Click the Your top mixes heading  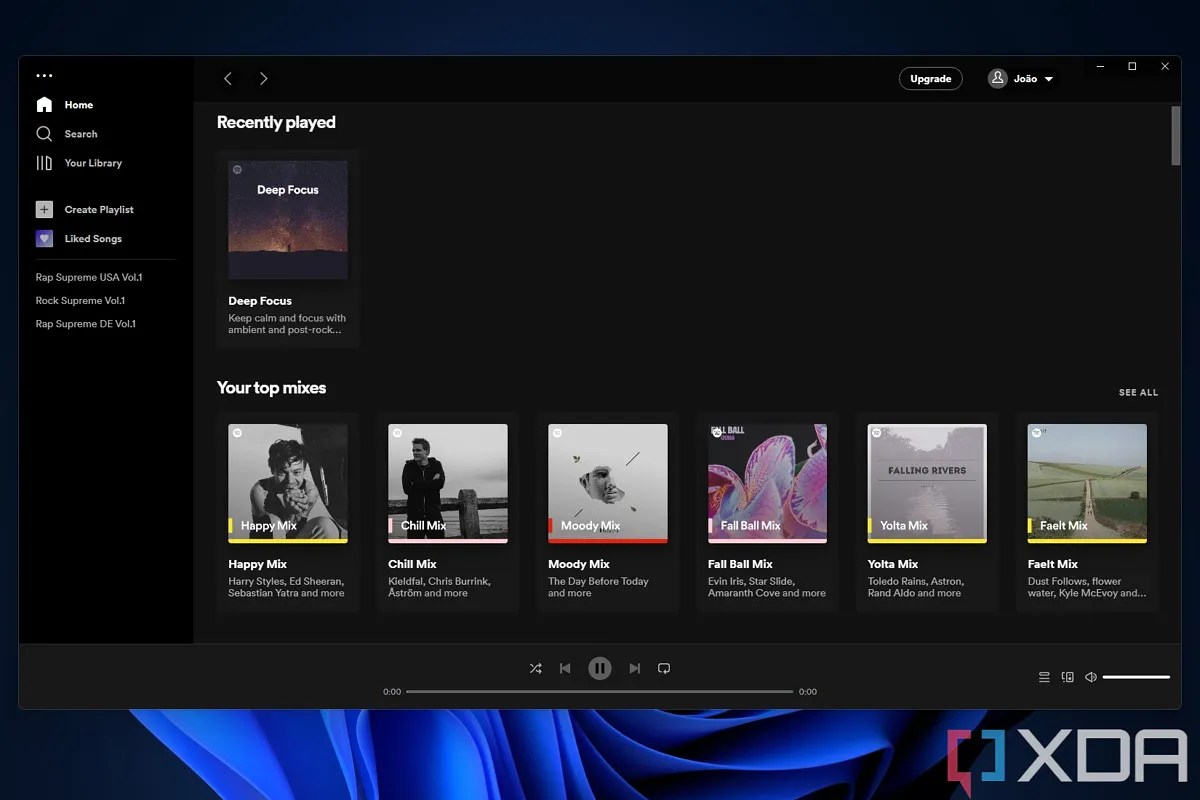271,388
